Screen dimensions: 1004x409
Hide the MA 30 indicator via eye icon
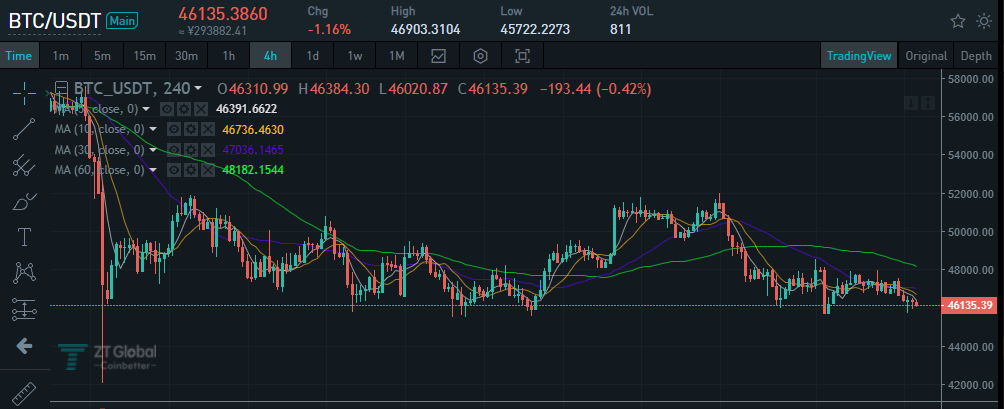pos(173,150)
